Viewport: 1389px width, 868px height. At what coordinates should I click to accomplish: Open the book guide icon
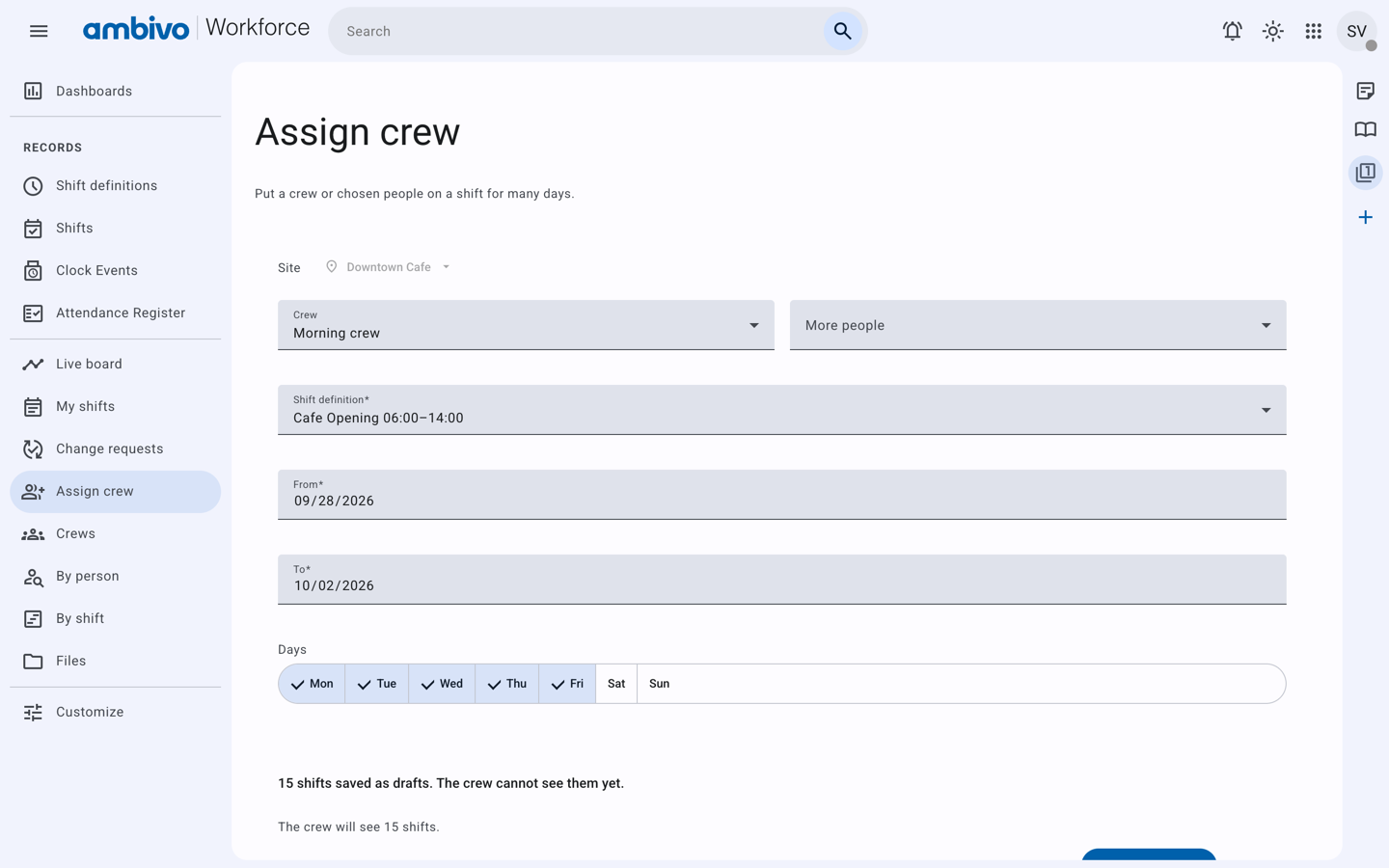click(1365, 129)
